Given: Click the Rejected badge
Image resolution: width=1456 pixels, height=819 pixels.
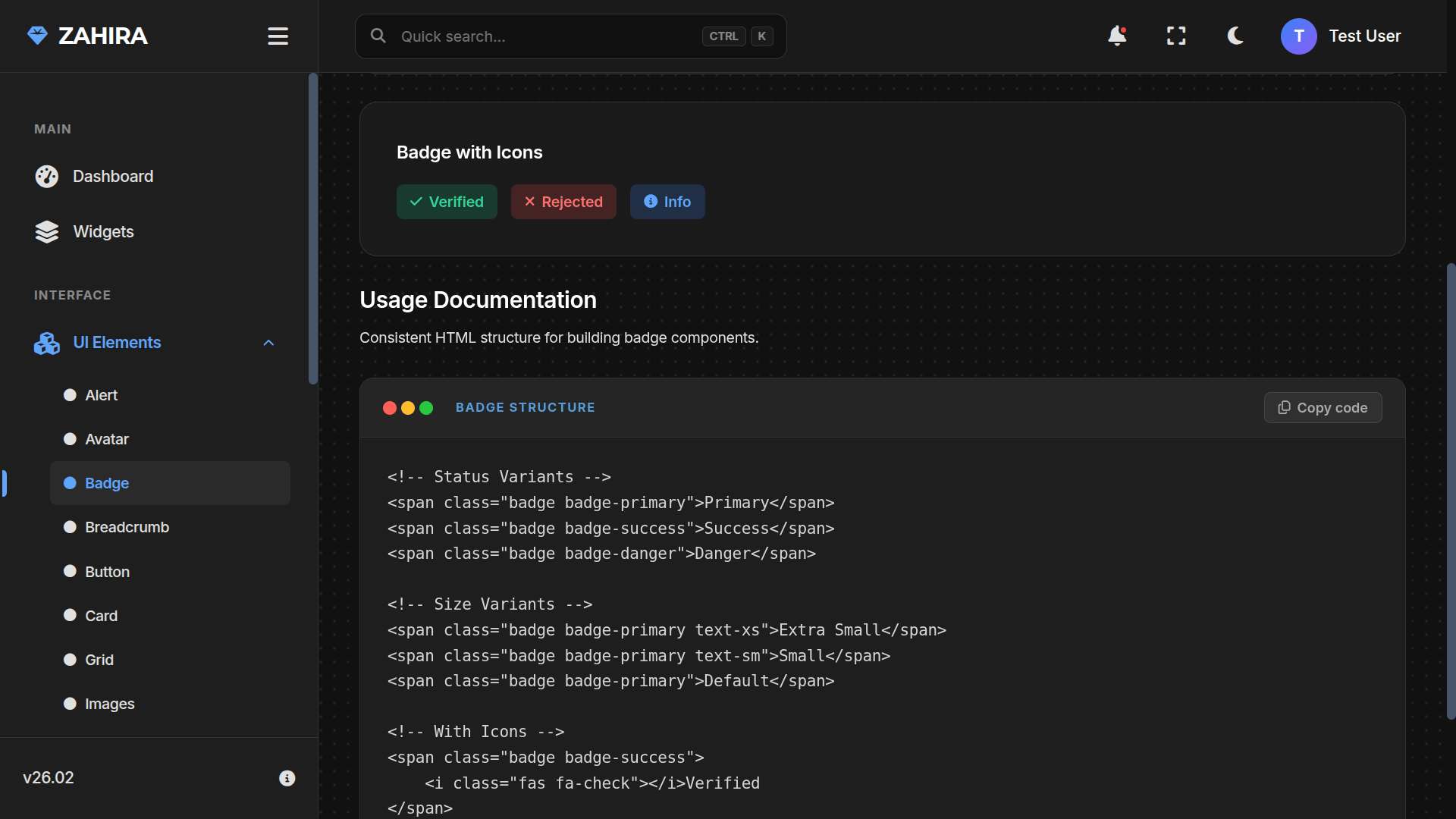Looking at the screenshot, I should pyautogui.click(x=563, y=202).
